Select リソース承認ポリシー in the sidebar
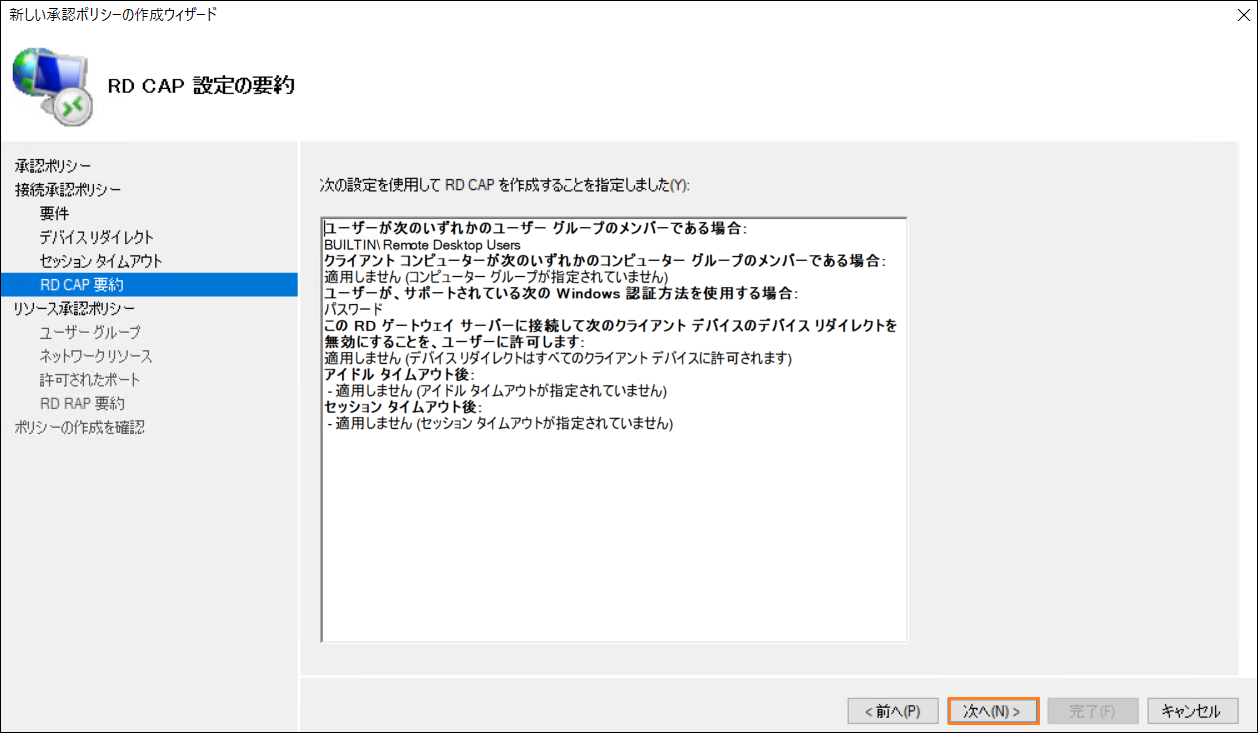 click(x=74, y=309)
